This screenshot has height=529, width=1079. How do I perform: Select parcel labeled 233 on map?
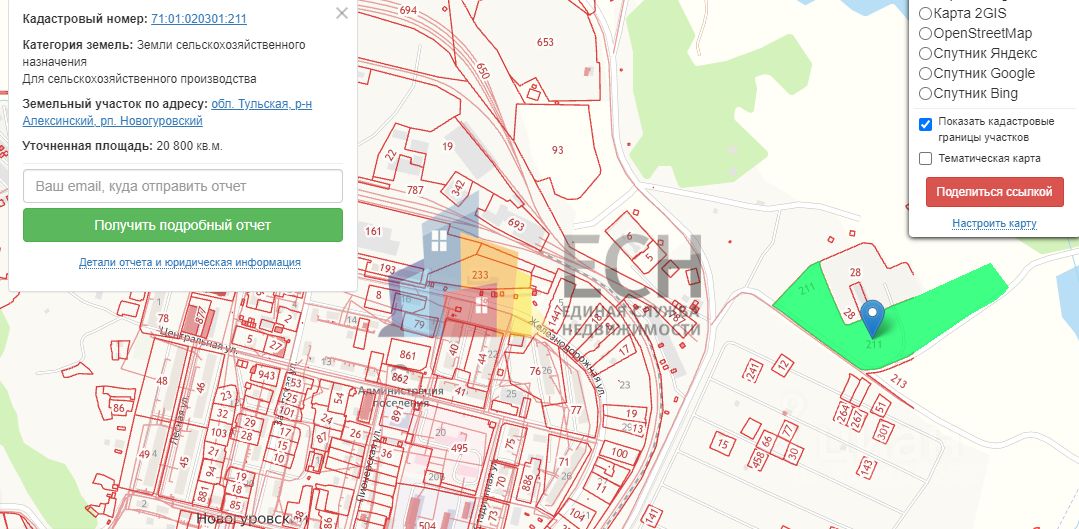[x=480, y=274]
